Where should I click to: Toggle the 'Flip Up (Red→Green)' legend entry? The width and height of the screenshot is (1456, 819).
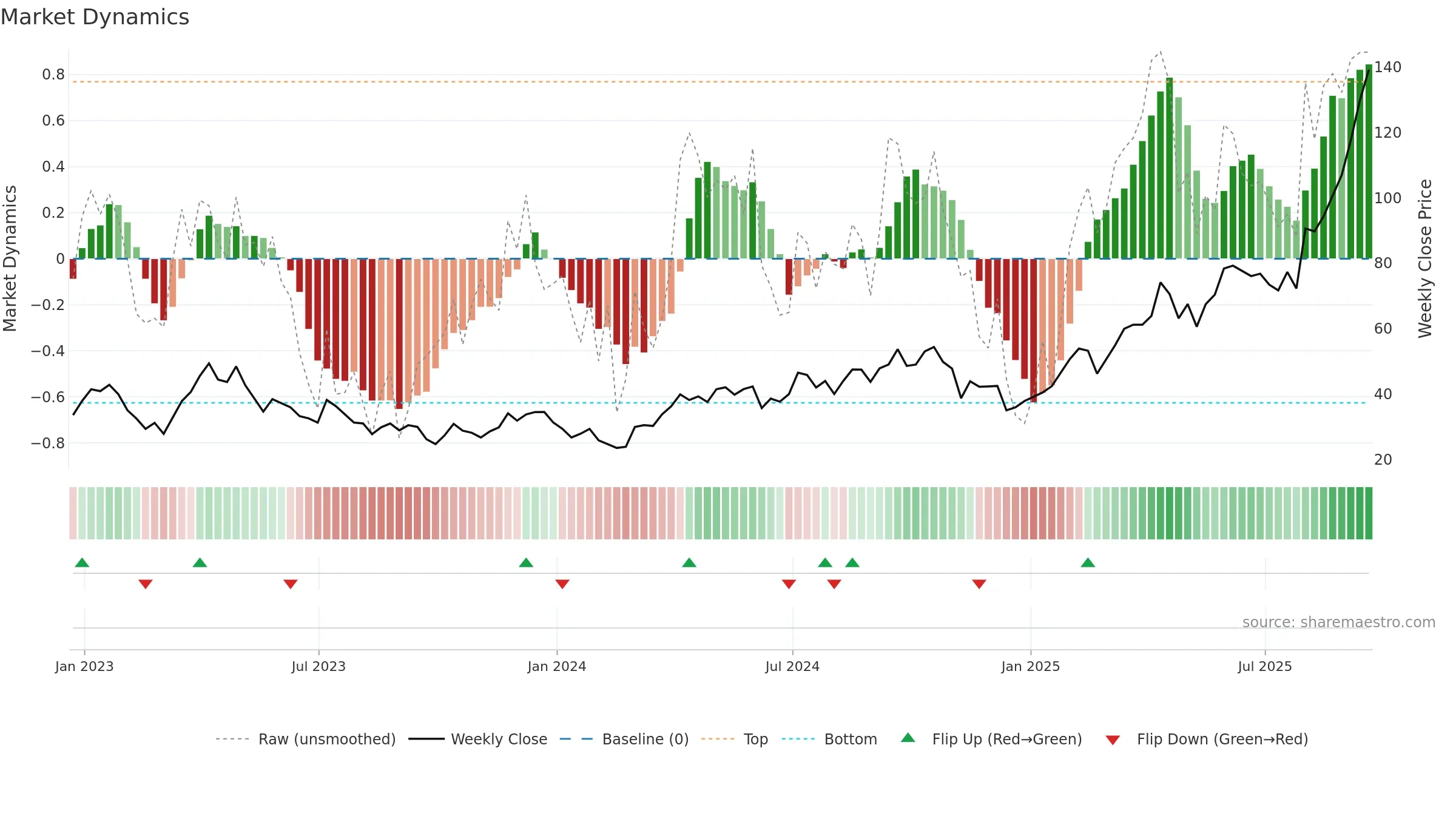coord(991,739)
